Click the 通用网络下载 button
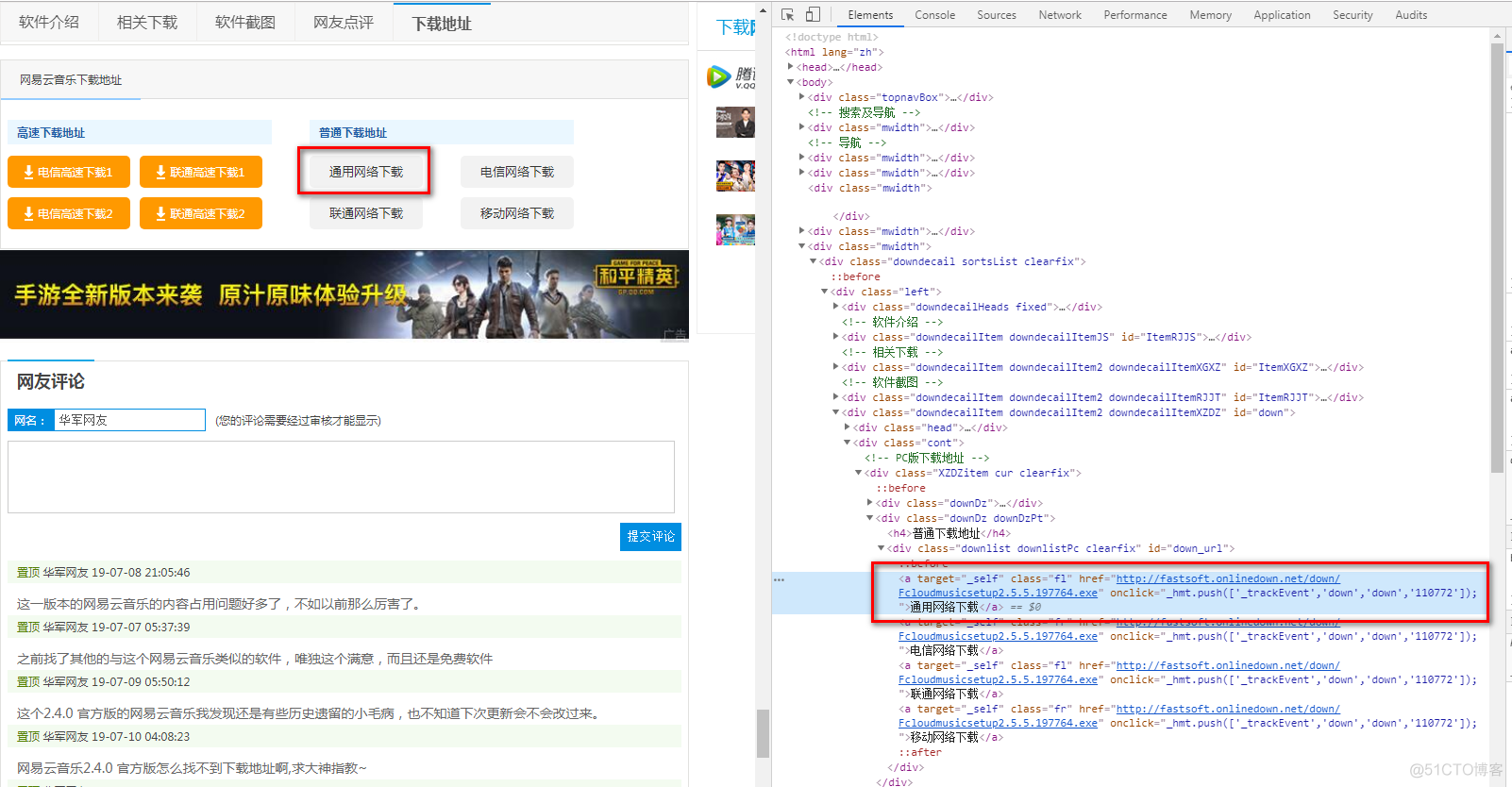 (366, 172)
